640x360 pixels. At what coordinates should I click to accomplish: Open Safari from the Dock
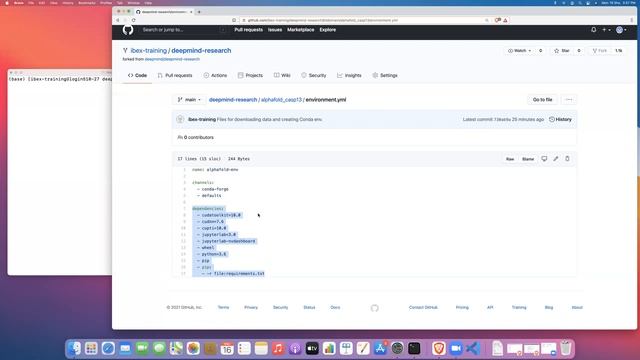(x=108, y=348)
